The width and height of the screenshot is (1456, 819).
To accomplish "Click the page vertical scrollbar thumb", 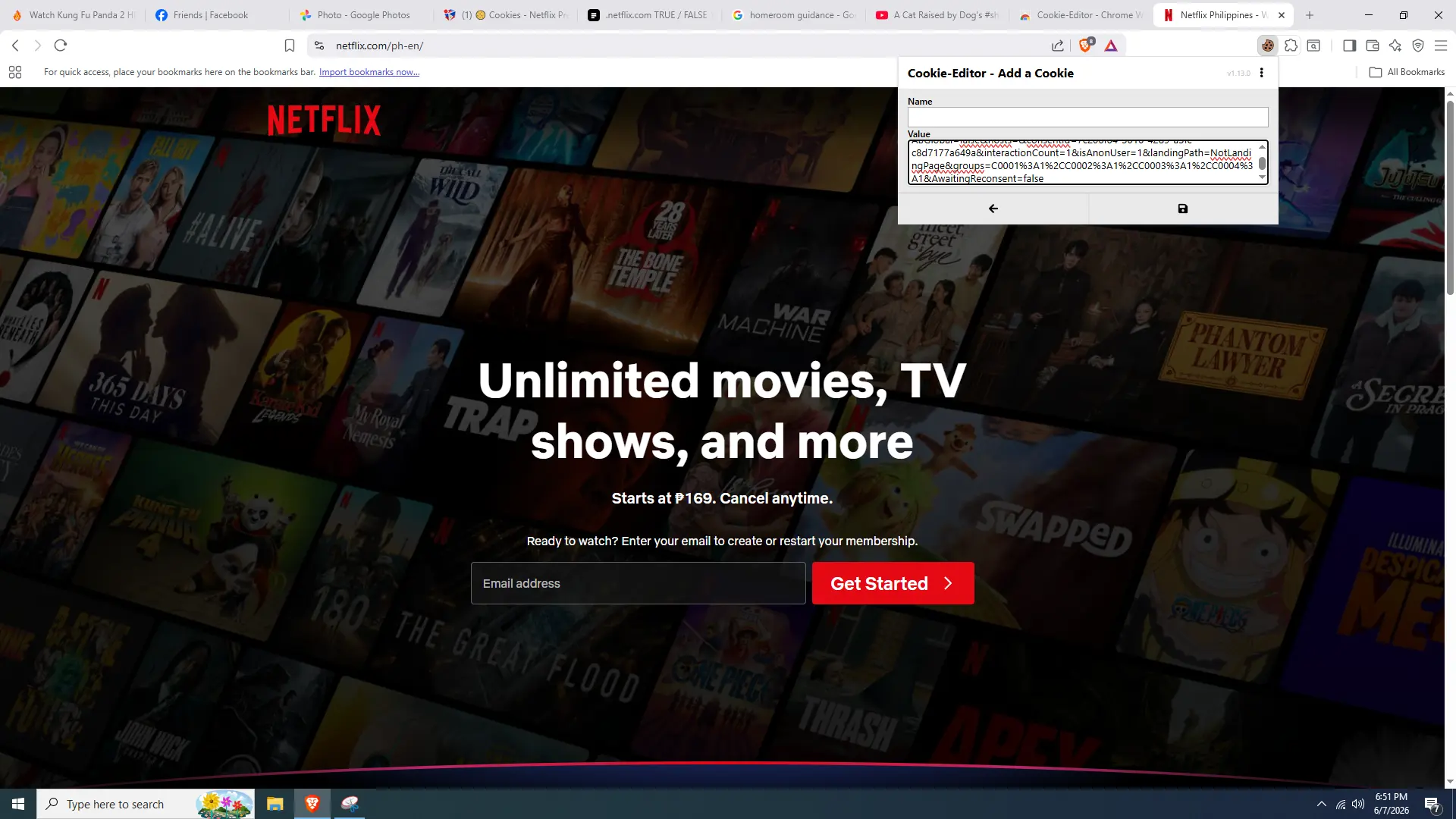I will tap(1450, 197).
